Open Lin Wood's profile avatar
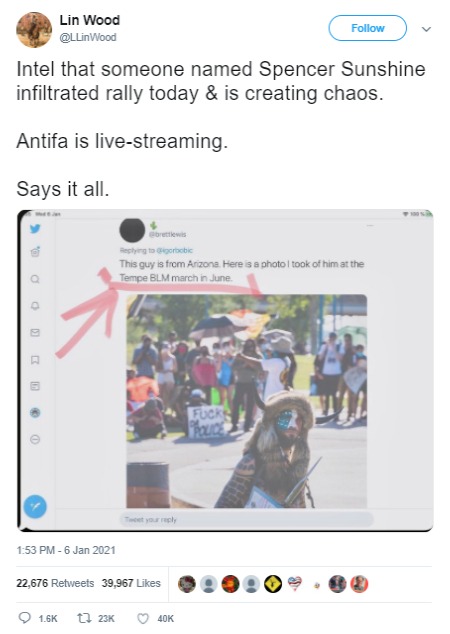 (x=34, y=30)
